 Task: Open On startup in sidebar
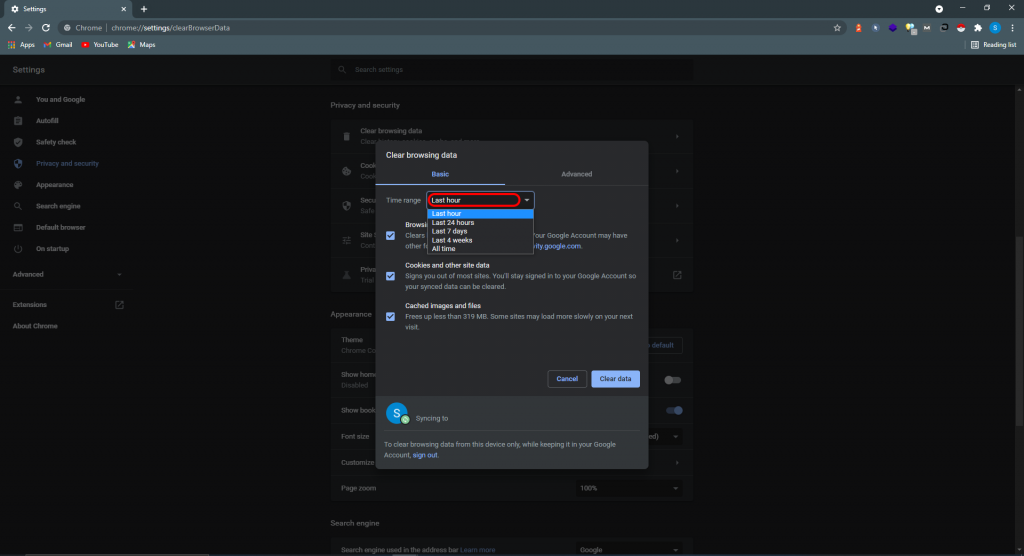pos(52,249)
